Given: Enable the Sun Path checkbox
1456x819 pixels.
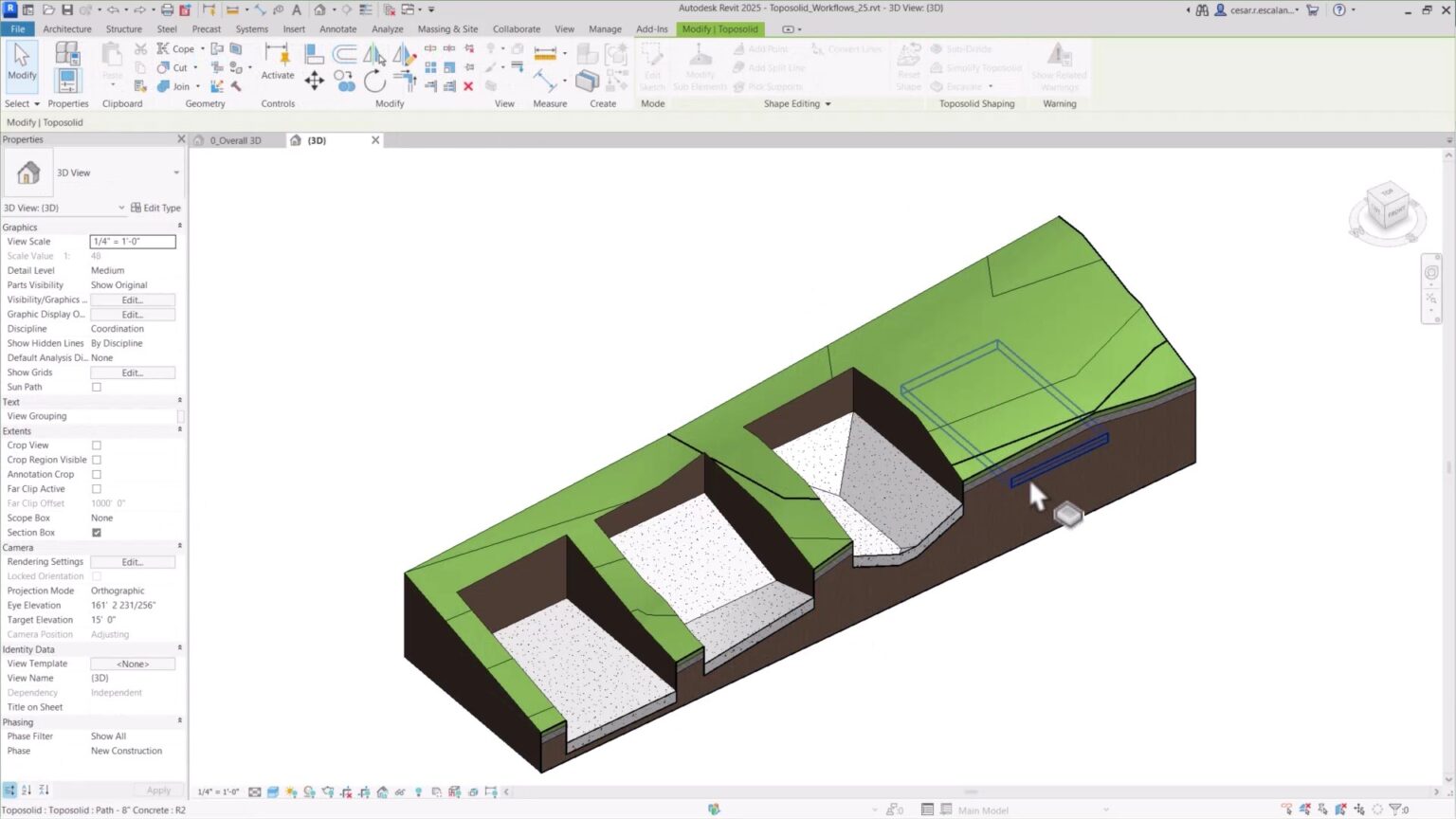Looking at the screenshot, I should [96, 387].
